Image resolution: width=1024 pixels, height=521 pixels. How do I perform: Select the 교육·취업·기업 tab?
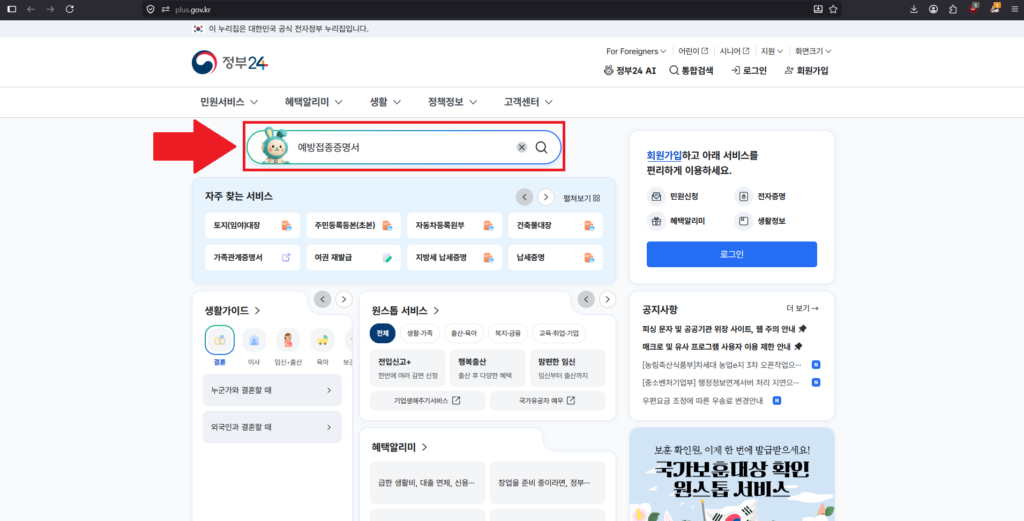click(x=559, y=333)
